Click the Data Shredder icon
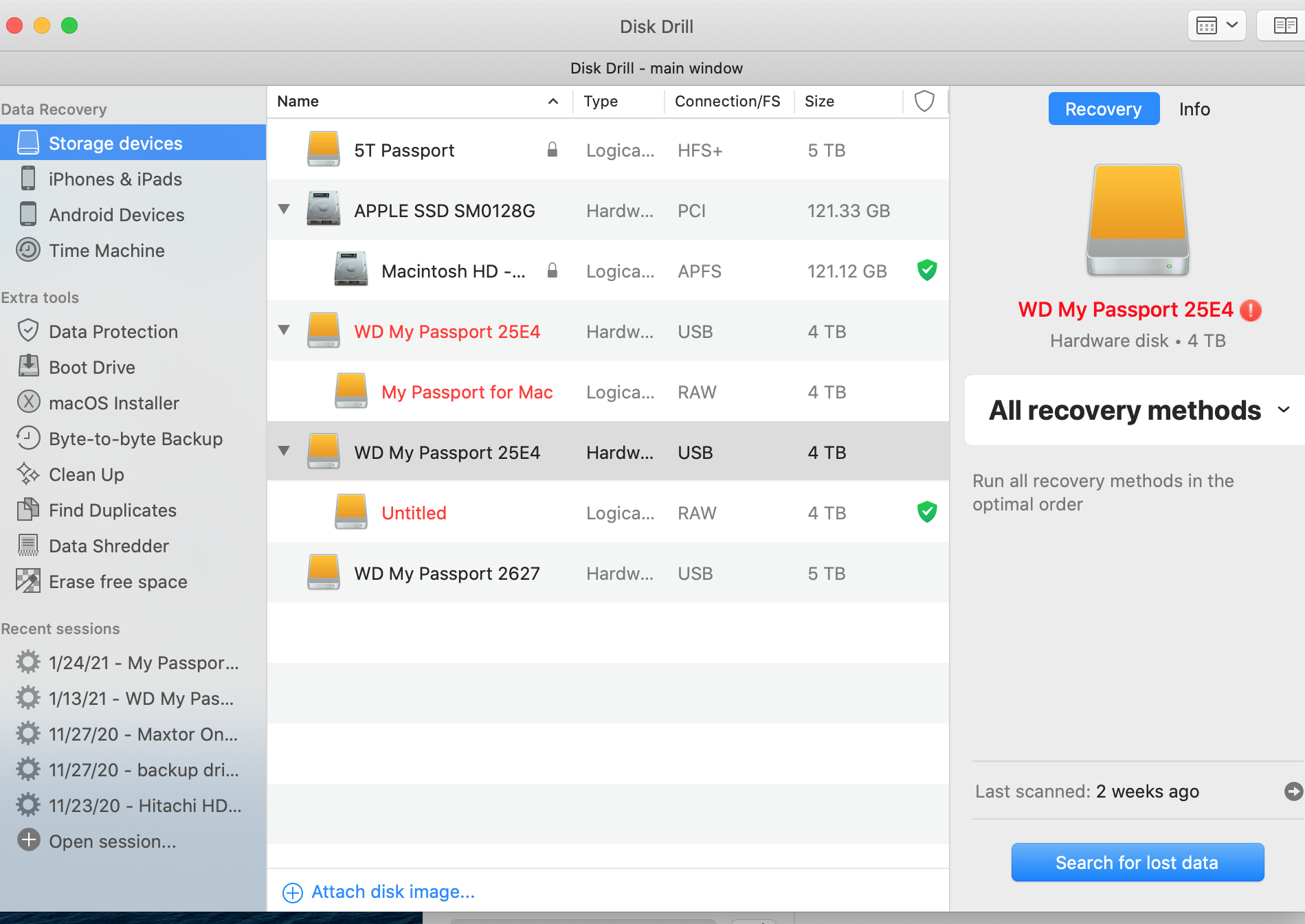Image resolution: width=1305 pixels, height=924 pixels. point(28,545)
